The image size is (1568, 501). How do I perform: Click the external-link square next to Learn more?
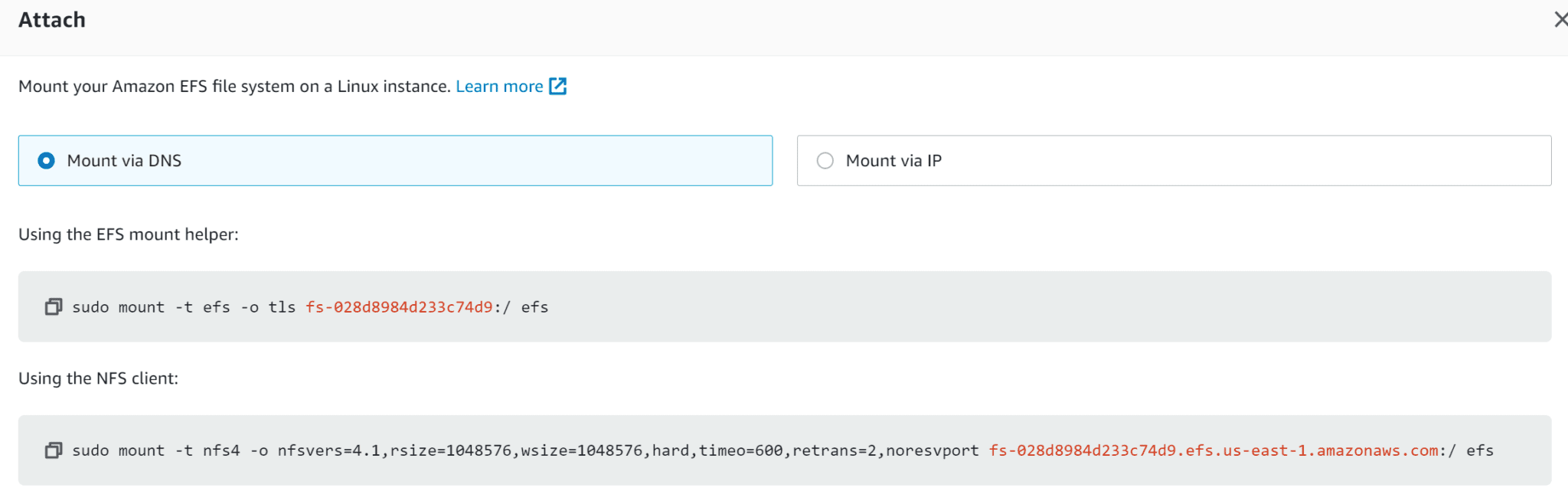(558, 86)
